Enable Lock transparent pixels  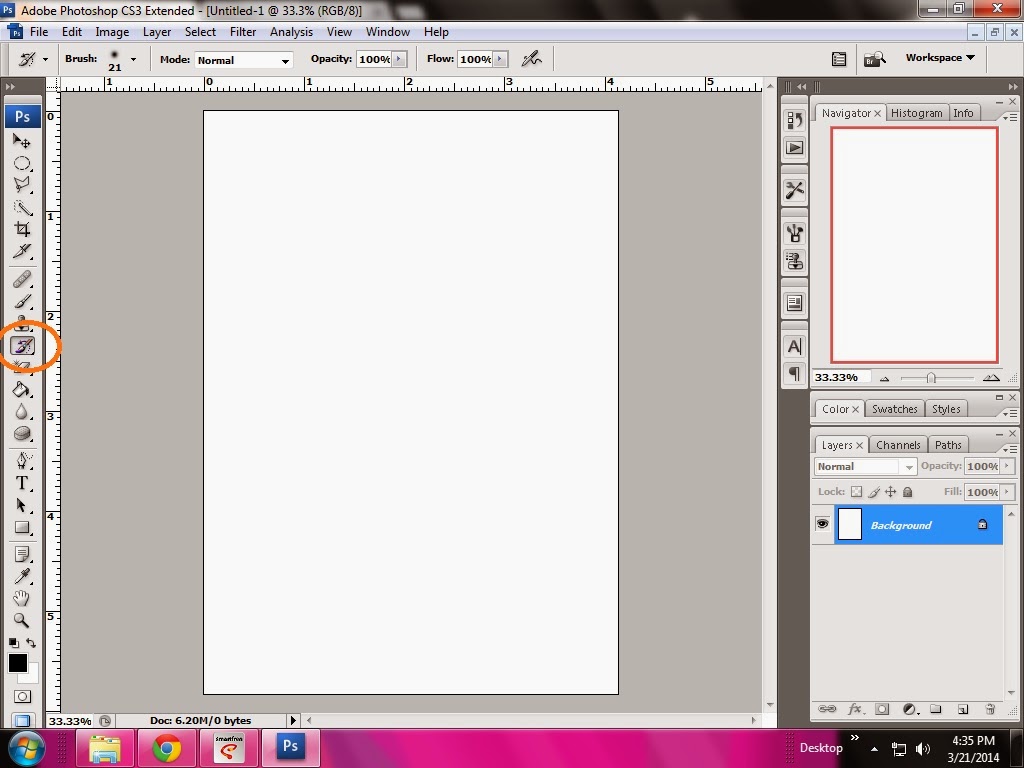(x=856, y=492)
